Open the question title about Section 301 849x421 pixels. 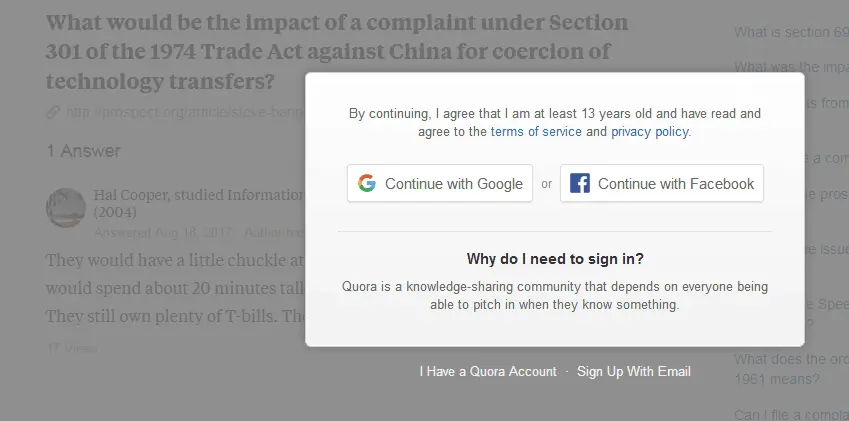337,52
